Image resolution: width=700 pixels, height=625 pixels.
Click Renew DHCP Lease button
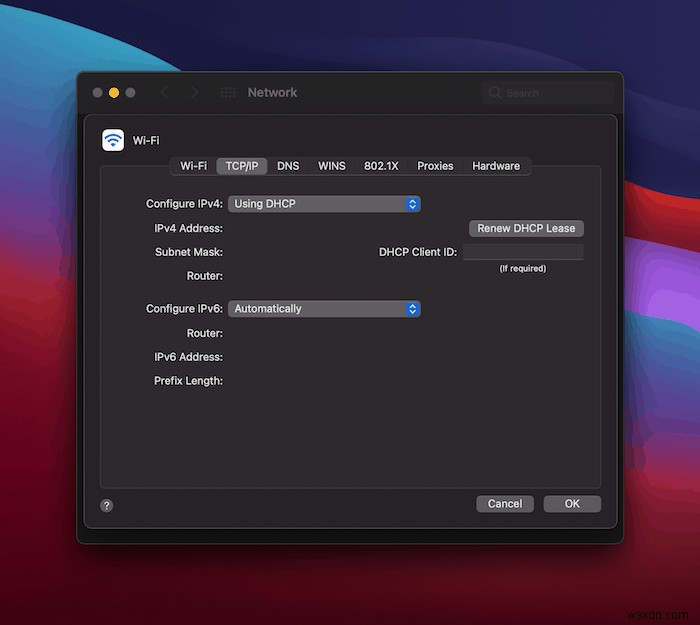click(526, 229)
